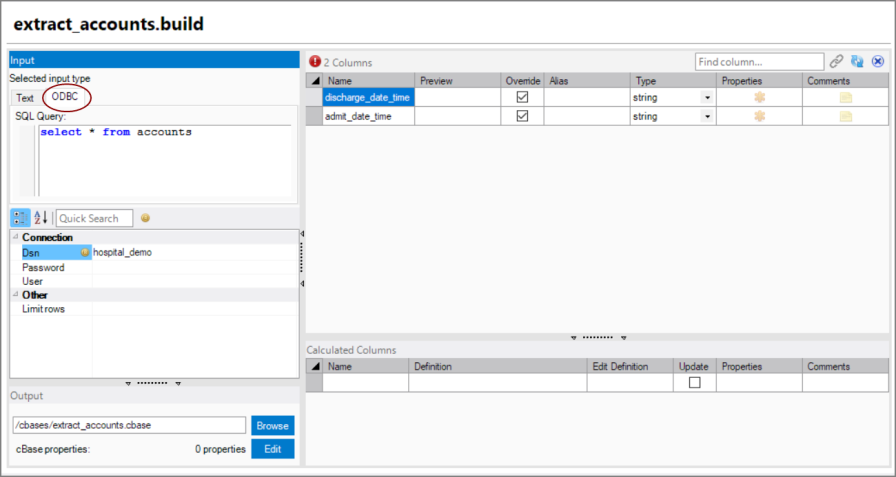Click Preview cell for admit_date_time
The image size is (896, 477).
458,117
